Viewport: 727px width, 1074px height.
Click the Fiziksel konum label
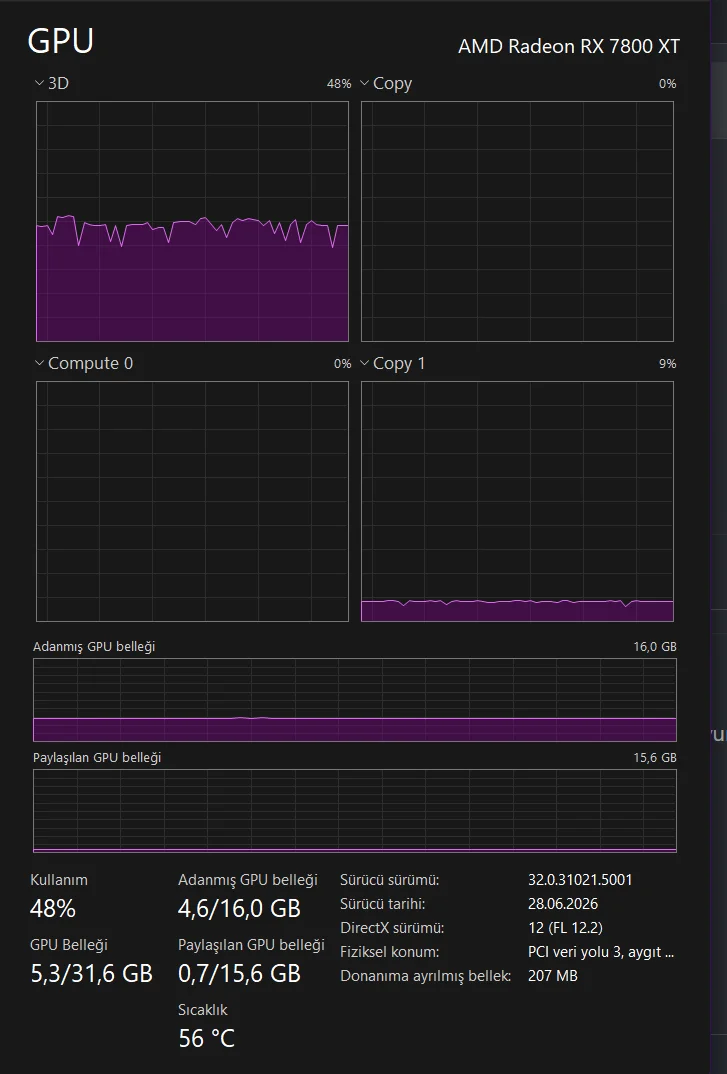tap(389, 952)
